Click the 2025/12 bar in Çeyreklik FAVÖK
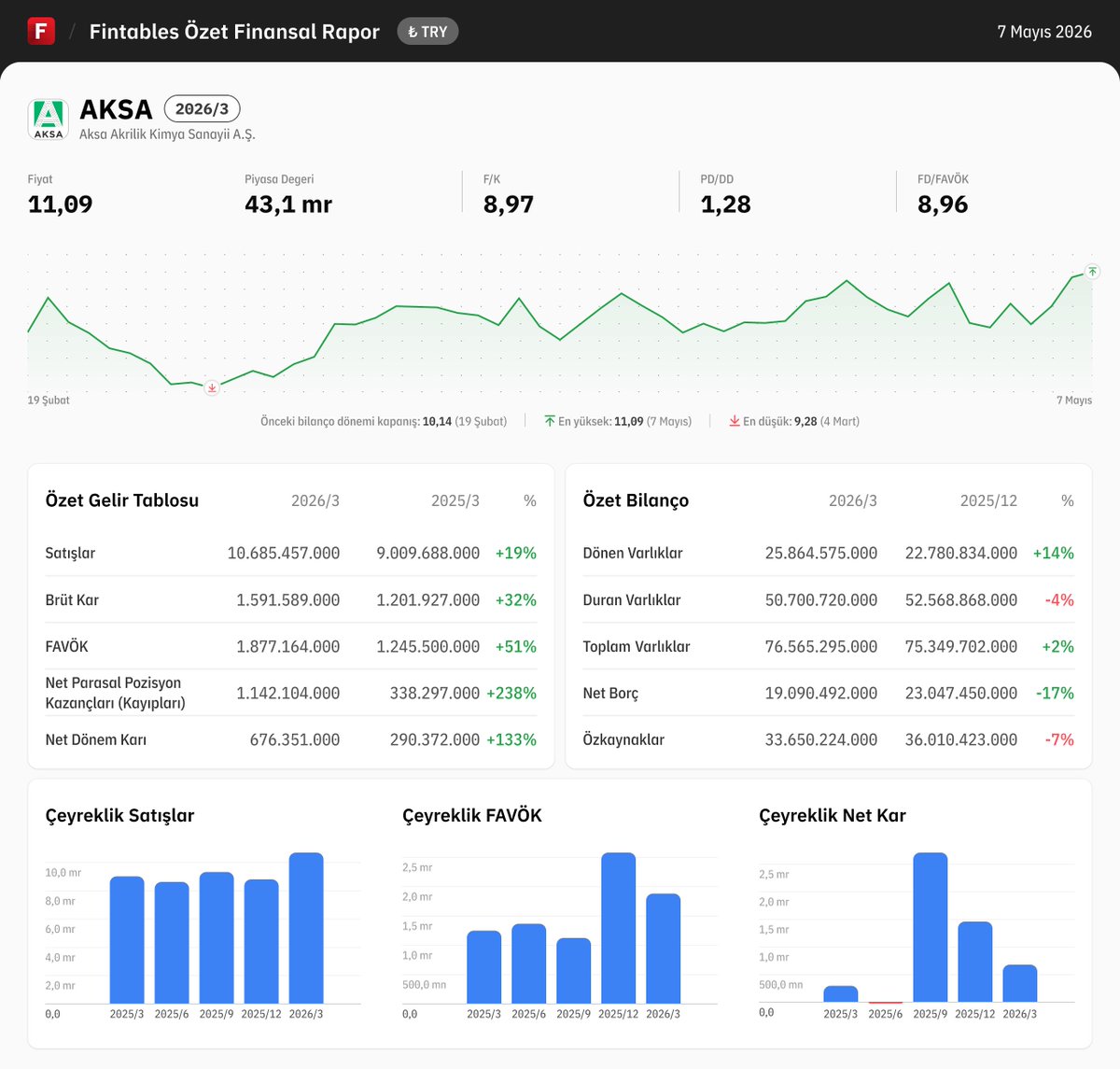The height and width of the screenshot is (1069, 1120). tap(619, 928)
